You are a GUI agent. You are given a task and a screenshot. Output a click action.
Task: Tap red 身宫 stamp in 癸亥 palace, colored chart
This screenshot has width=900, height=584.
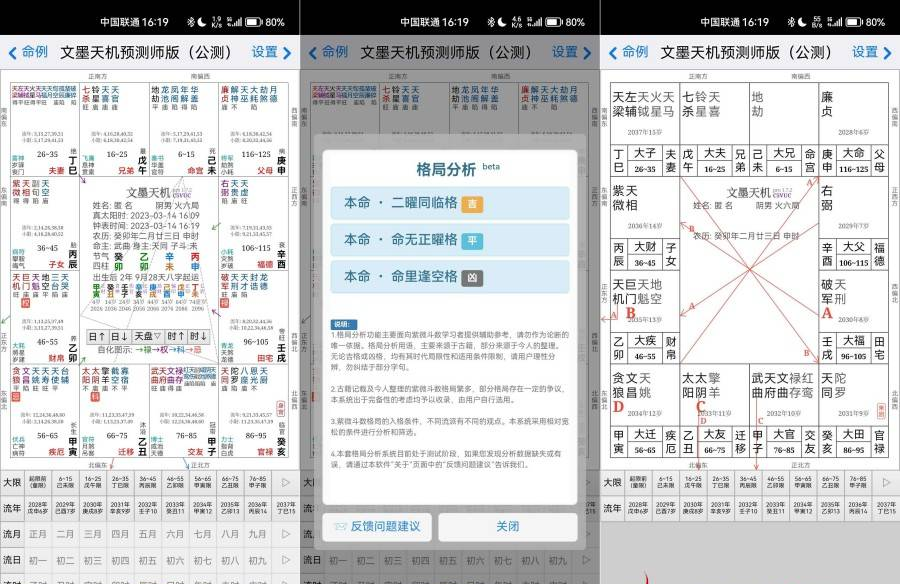coord(280,409)
